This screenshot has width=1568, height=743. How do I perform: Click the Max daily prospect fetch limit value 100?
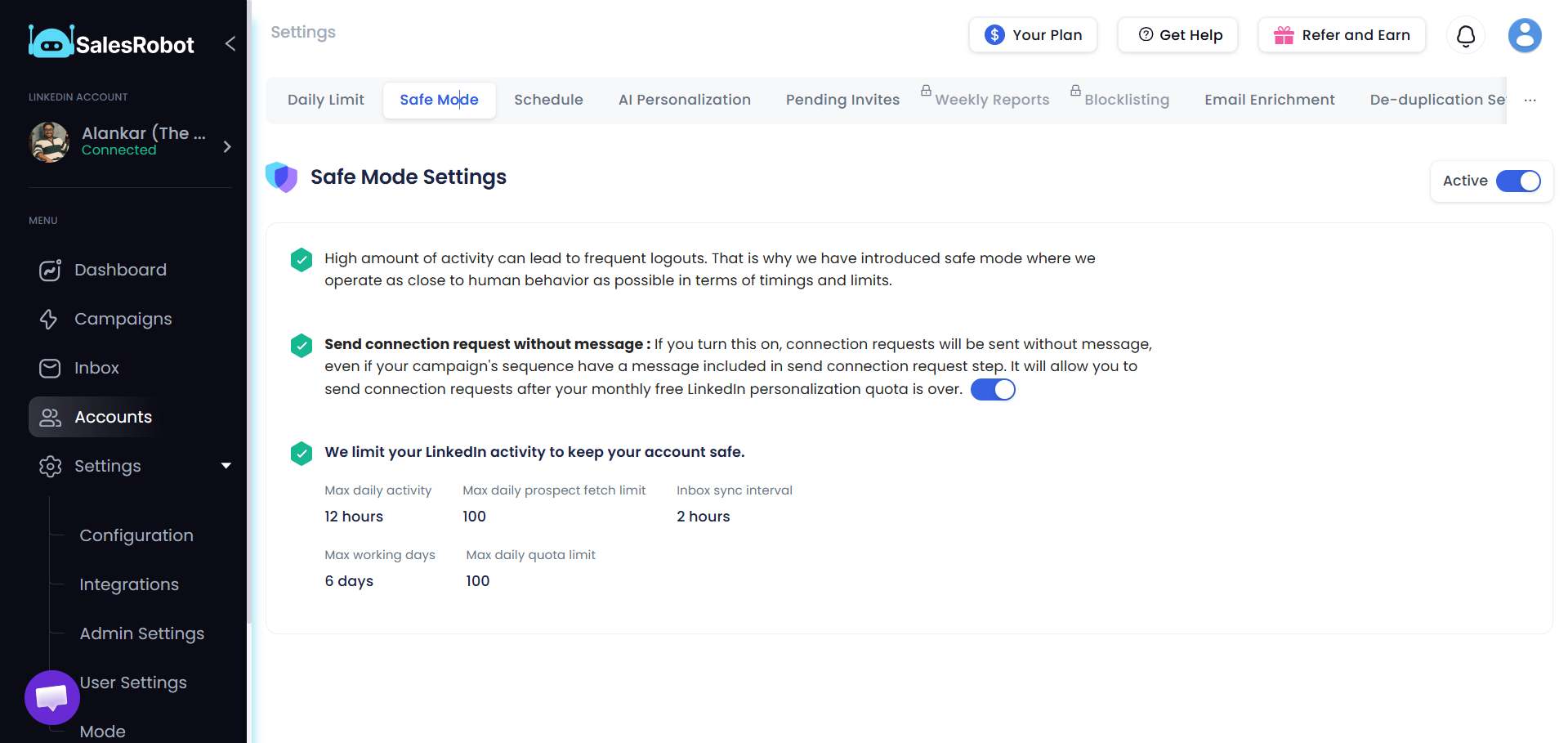pos(475,517)
